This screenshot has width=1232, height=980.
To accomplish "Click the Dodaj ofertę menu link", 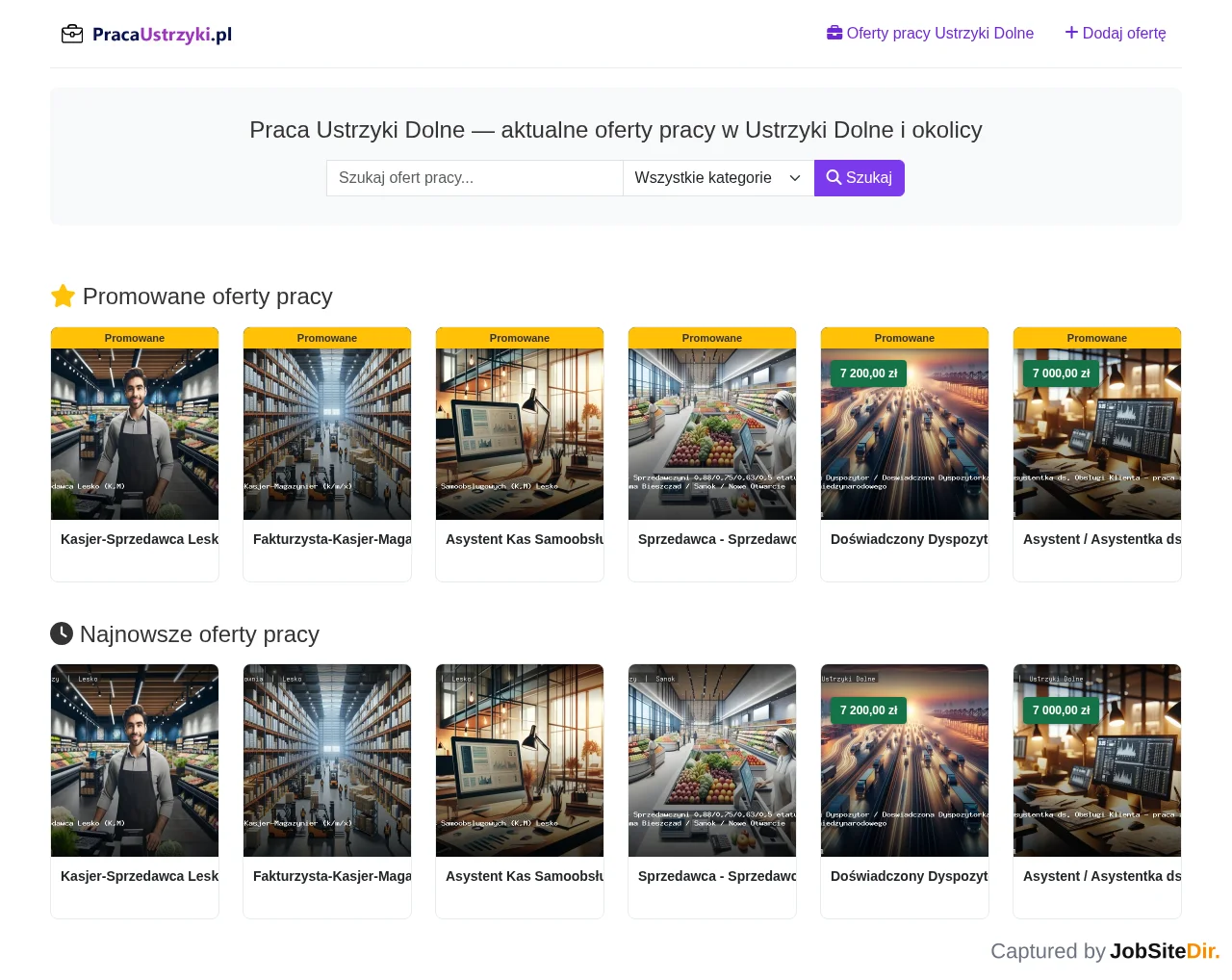I will tap(1116, 33).
